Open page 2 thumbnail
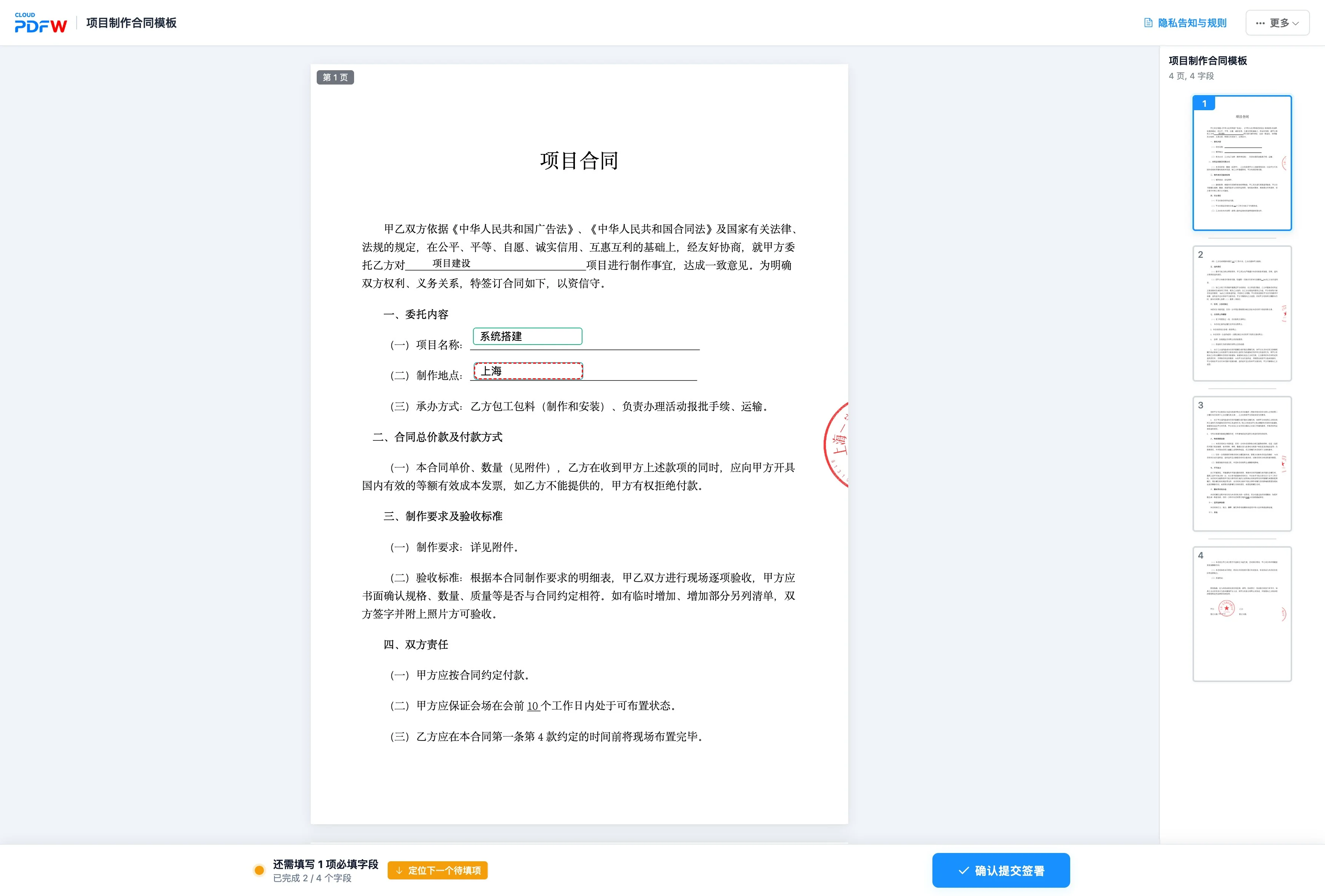 click(x=1242, y=314)
